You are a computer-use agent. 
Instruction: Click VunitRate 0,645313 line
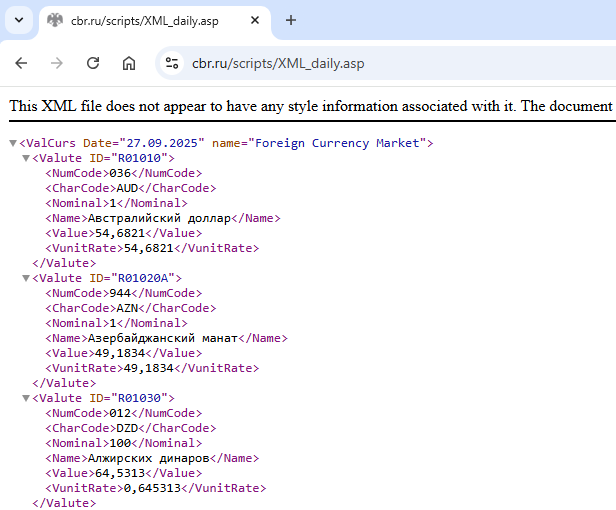pos(156,488)
